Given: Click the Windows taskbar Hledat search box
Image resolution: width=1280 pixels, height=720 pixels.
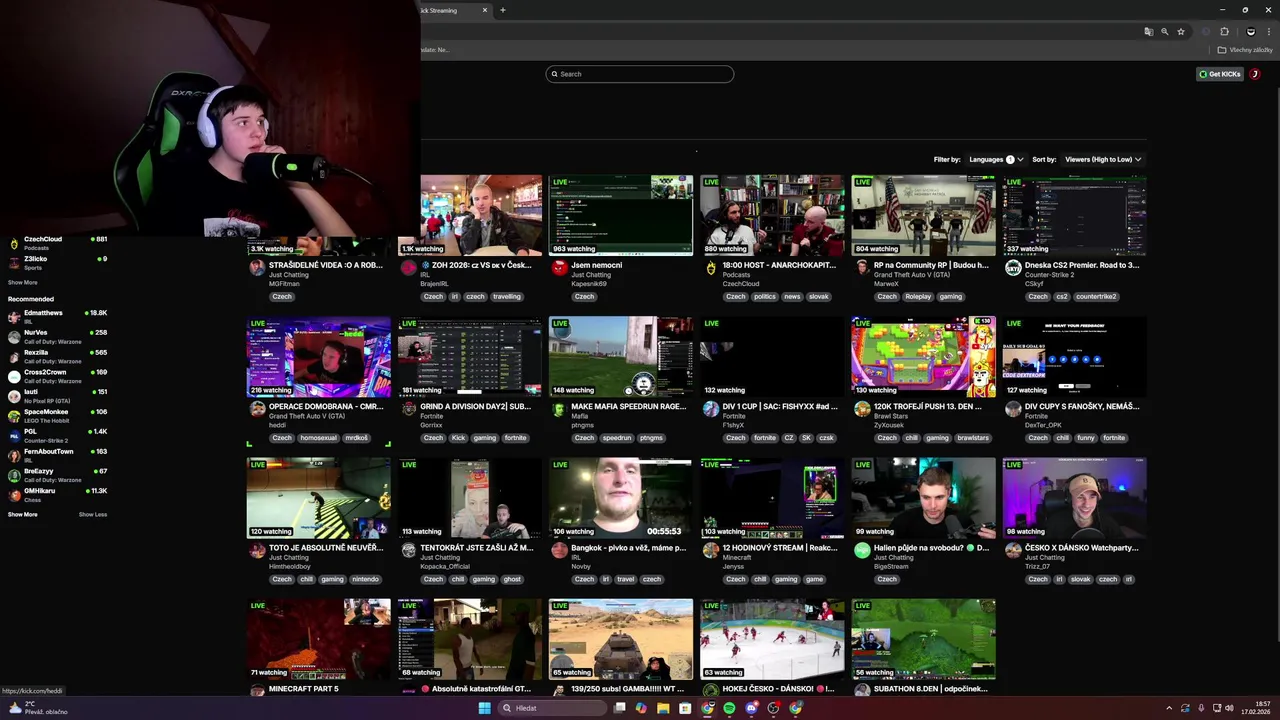Looking at the screenshot, I should click(x=553, y=708).
